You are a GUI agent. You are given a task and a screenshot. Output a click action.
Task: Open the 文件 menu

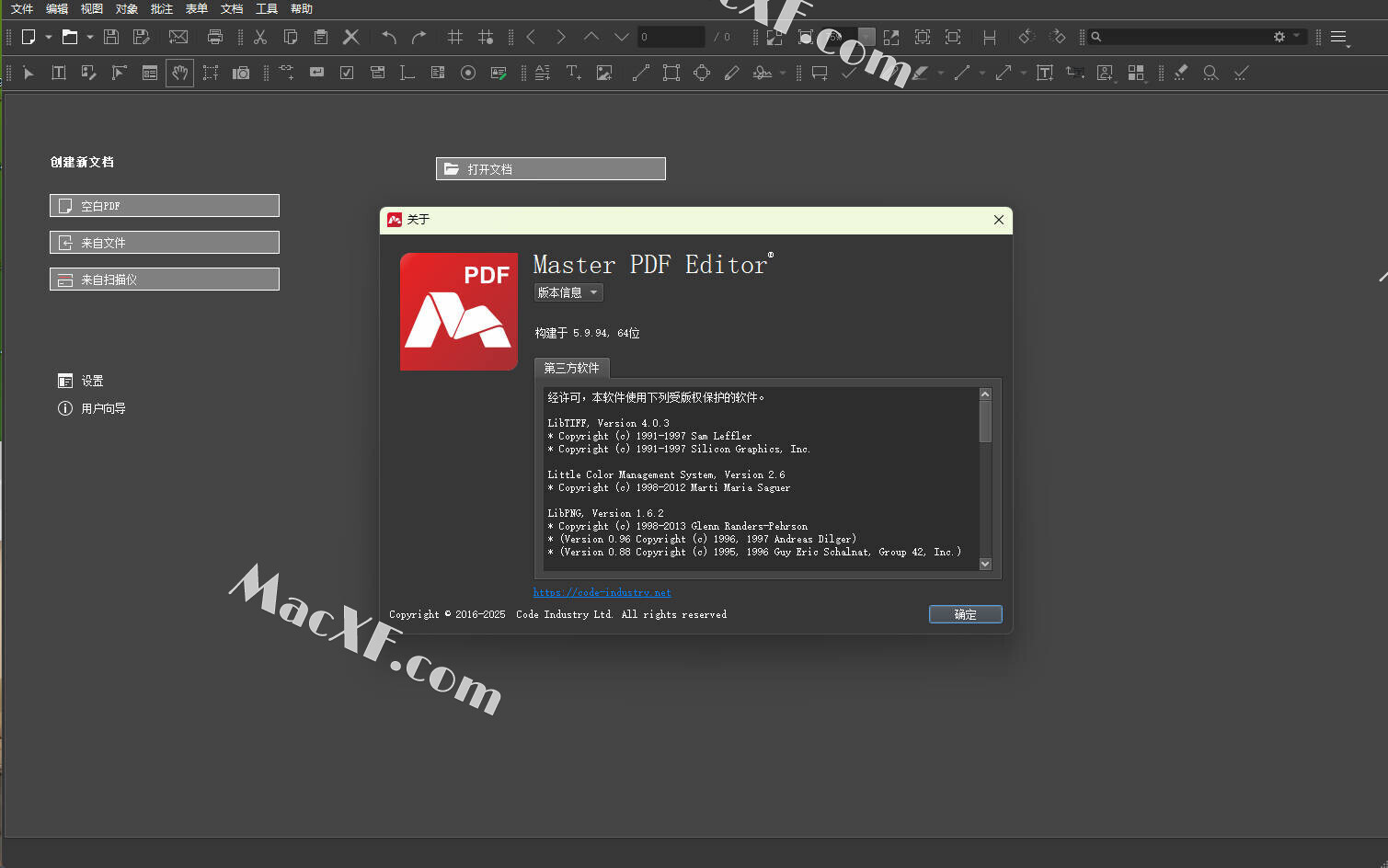pyautogui.click(x=22, y=8)
